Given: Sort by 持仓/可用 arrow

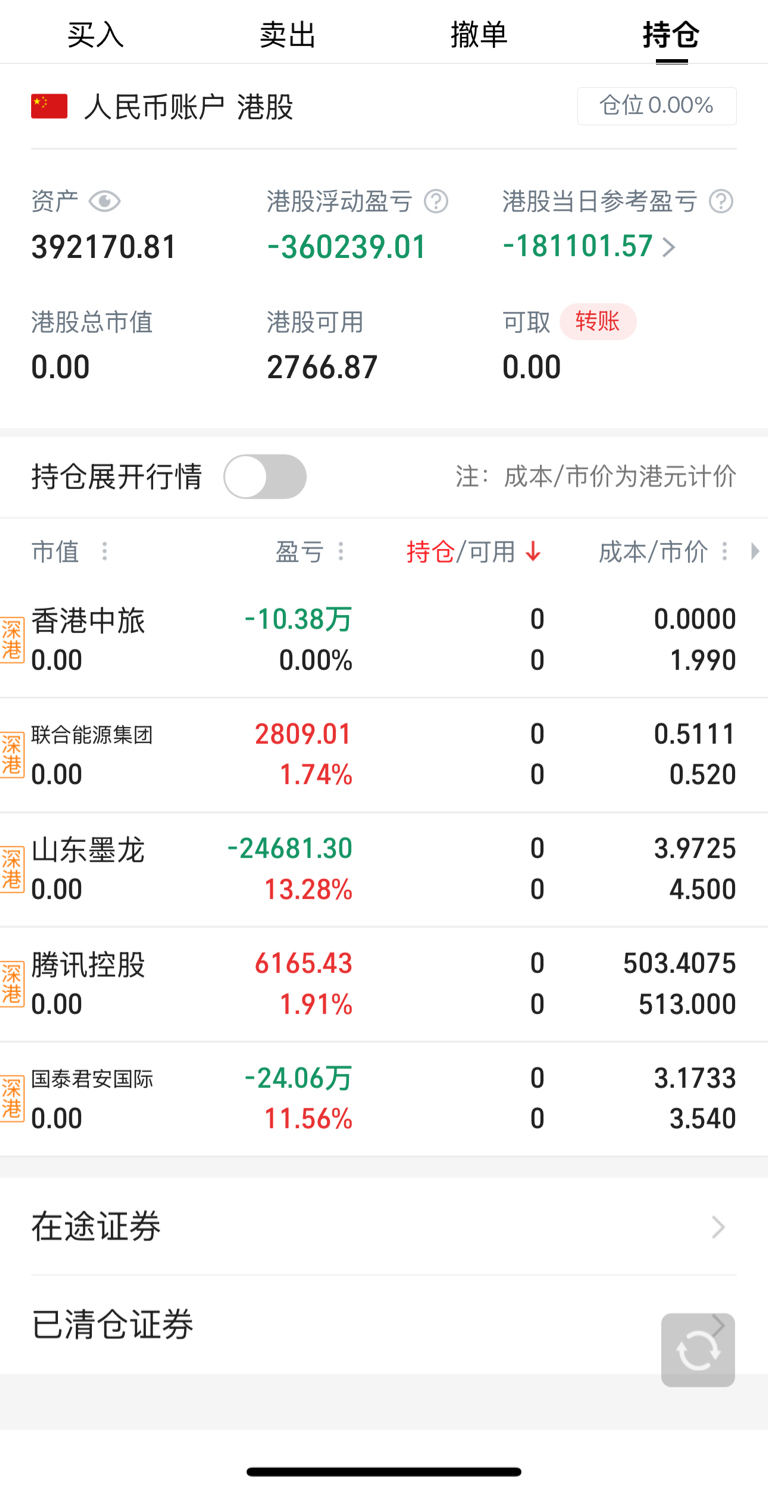Looking at the screenshot, I should click(x=533, y=552).
